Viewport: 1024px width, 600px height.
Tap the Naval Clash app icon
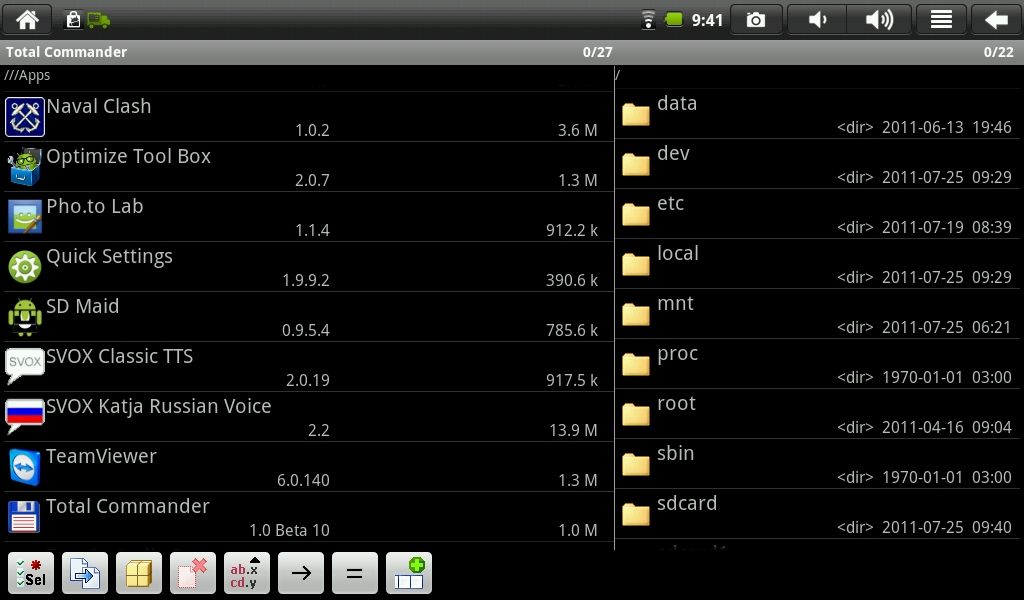(25, 117)
